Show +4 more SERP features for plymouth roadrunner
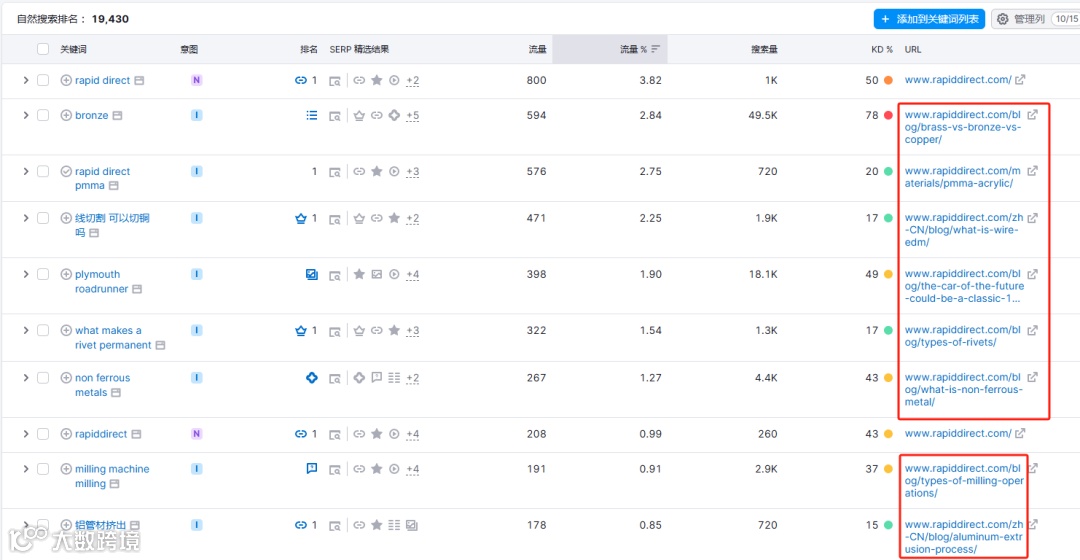The width and height of the screenshot is (1080, 560). click(x=413, y=275)
